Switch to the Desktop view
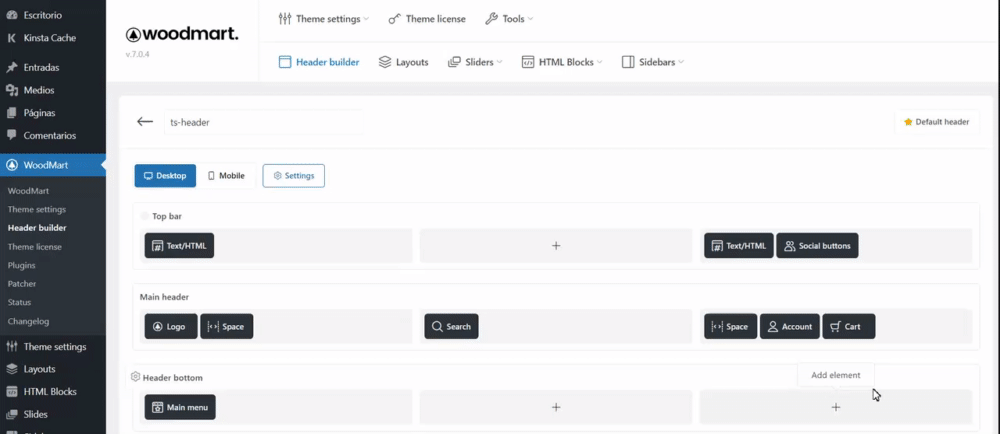Image resolution: width=1000 pixels, height=434 pixels. click(x=165, y=176)
